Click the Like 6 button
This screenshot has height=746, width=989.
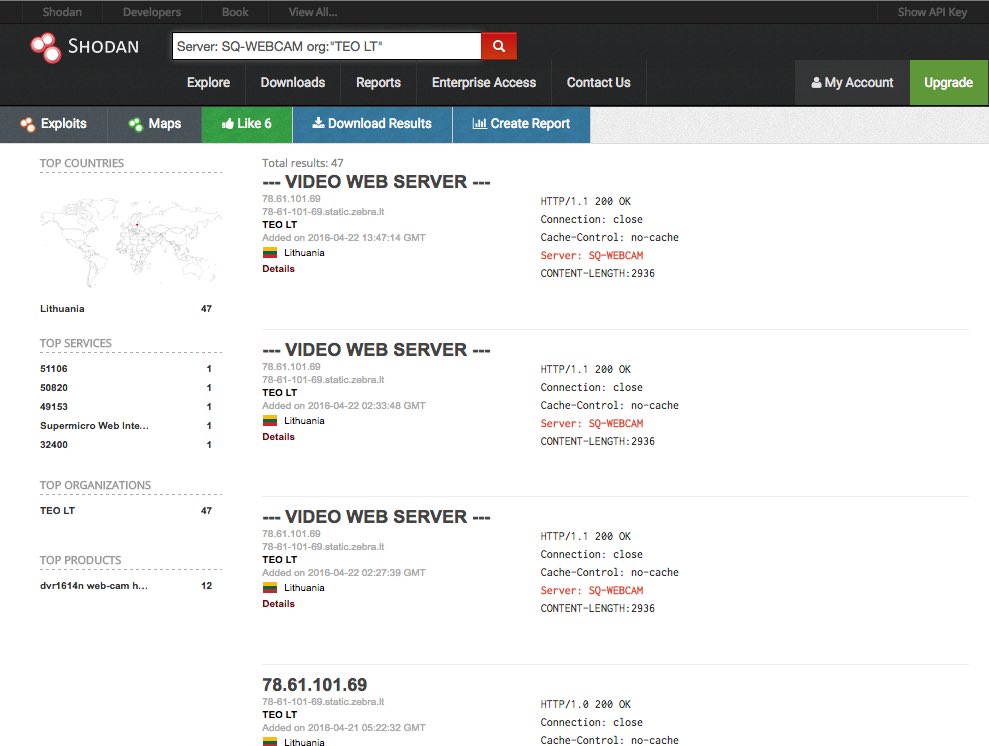point(247,124)
